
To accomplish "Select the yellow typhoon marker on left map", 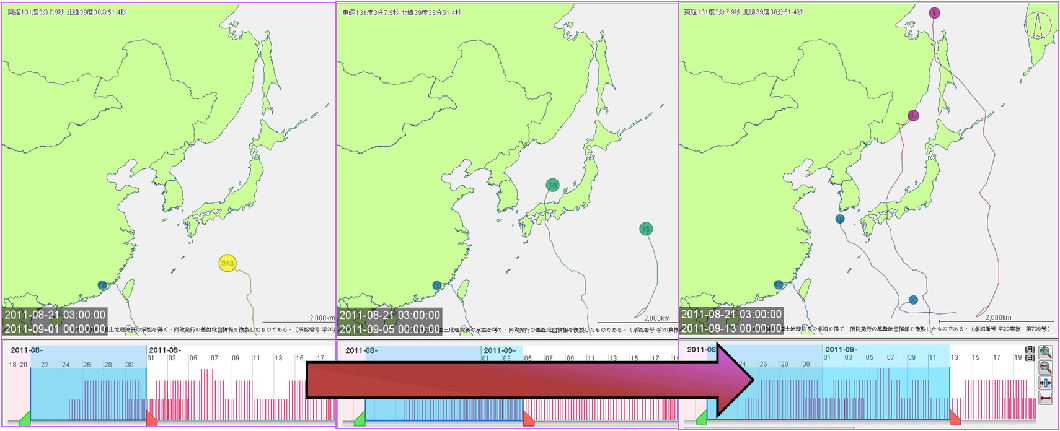I will pos(227,263).
